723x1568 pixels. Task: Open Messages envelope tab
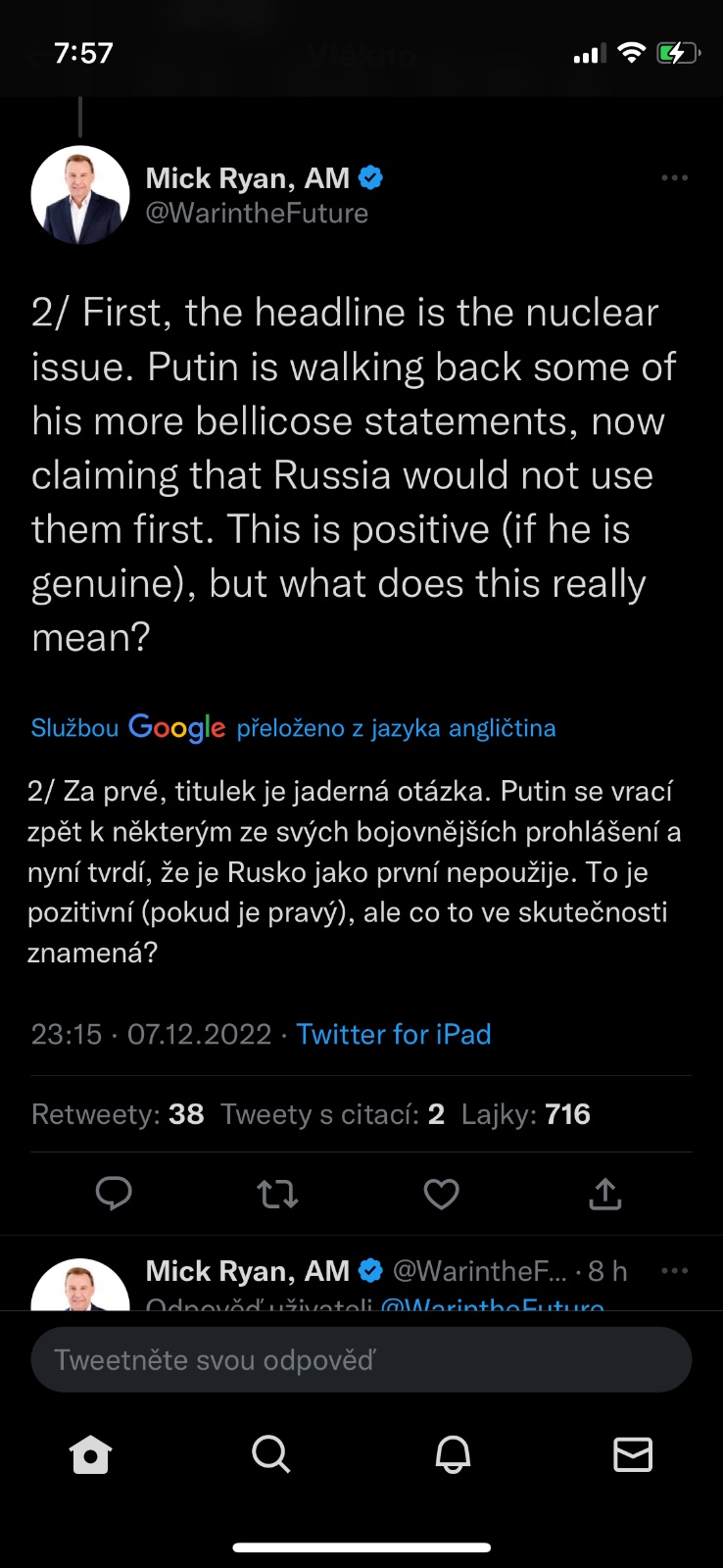point(633,1454)
